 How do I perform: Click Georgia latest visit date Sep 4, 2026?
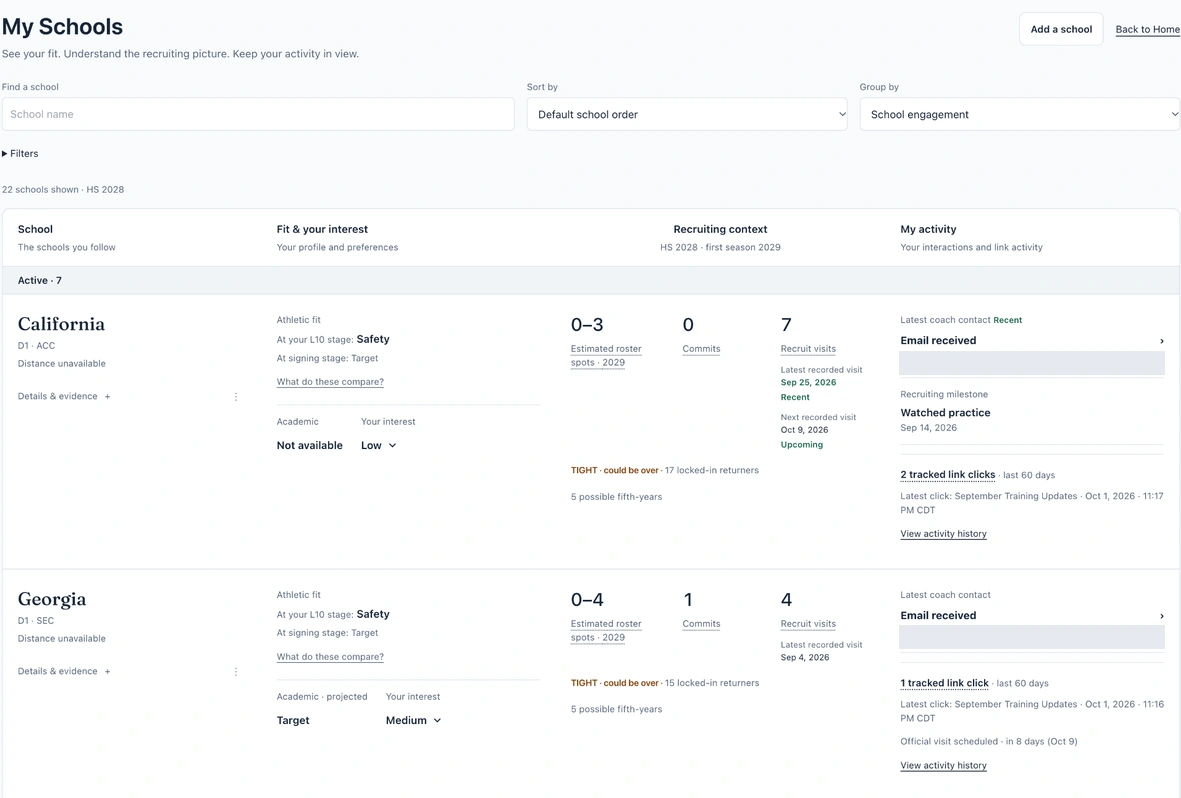(805, 658)
